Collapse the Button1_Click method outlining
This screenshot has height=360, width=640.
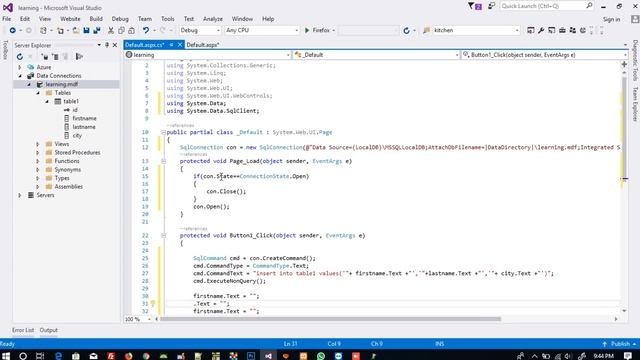(x=163, y=236)
